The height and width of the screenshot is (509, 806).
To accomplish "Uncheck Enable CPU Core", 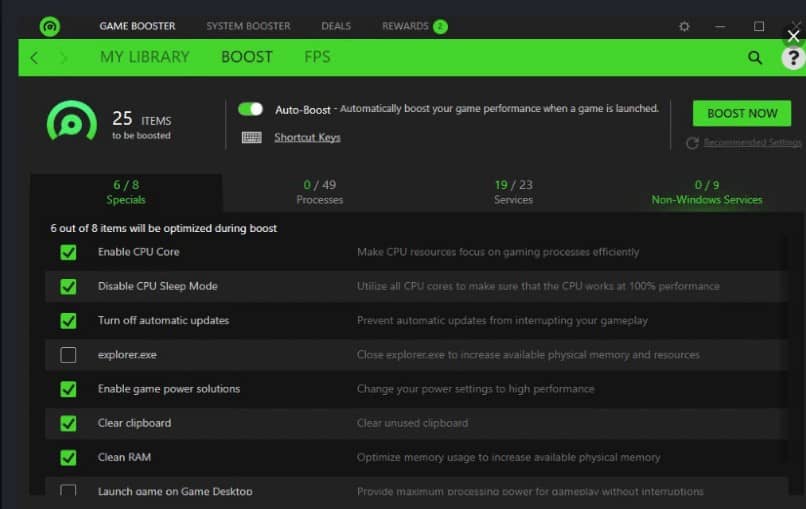I will pos(68,252).
